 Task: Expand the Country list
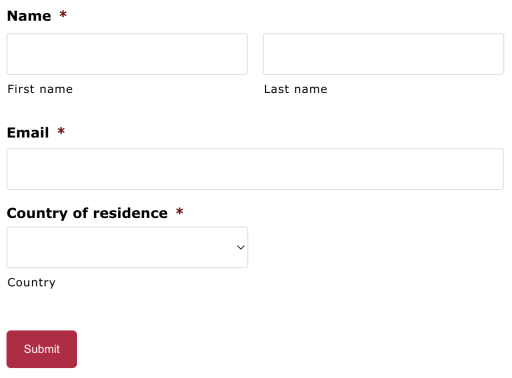click(x=127, y=247)
